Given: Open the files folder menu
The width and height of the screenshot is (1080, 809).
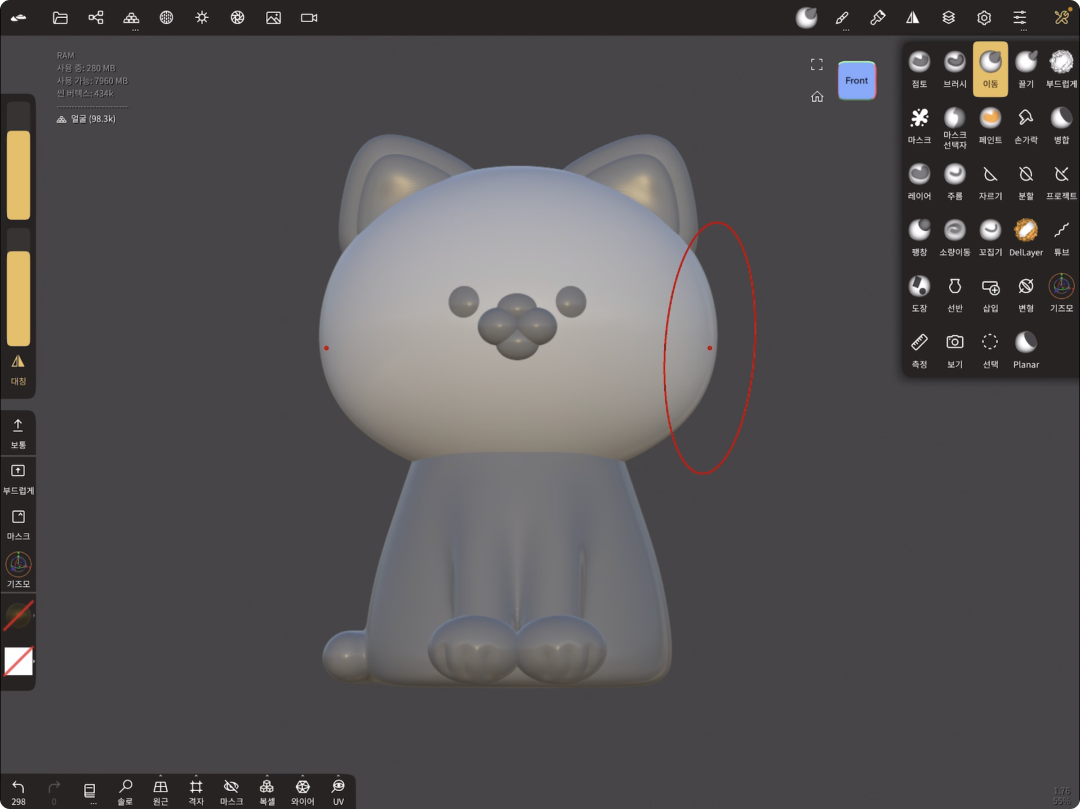Looking at the screenshot, I should coord(60,17).
